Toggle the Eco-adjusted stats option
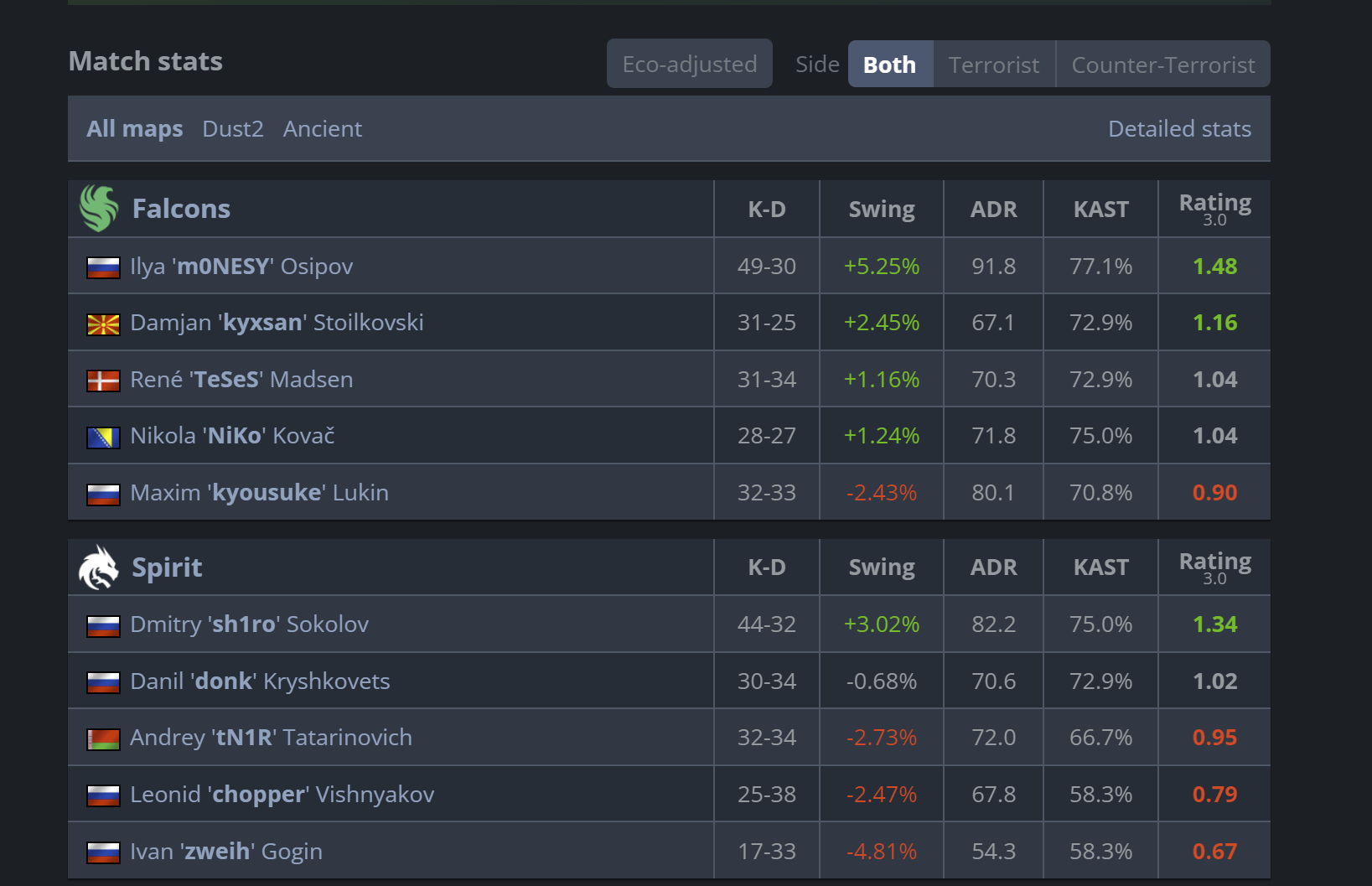The height and width of the screenshot is (886, 1372). (689, 64)
